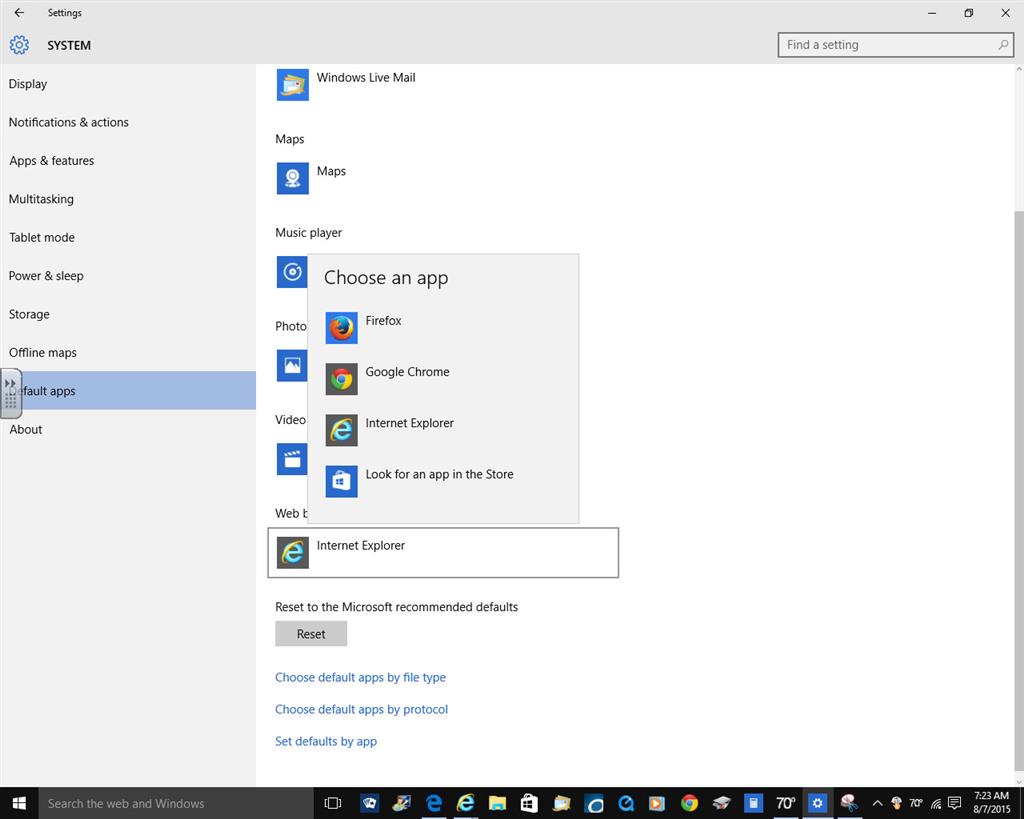Open the Snipping Tool icon on taskbar
This screenshot has height=819, width=1024.
click(849, 803)
